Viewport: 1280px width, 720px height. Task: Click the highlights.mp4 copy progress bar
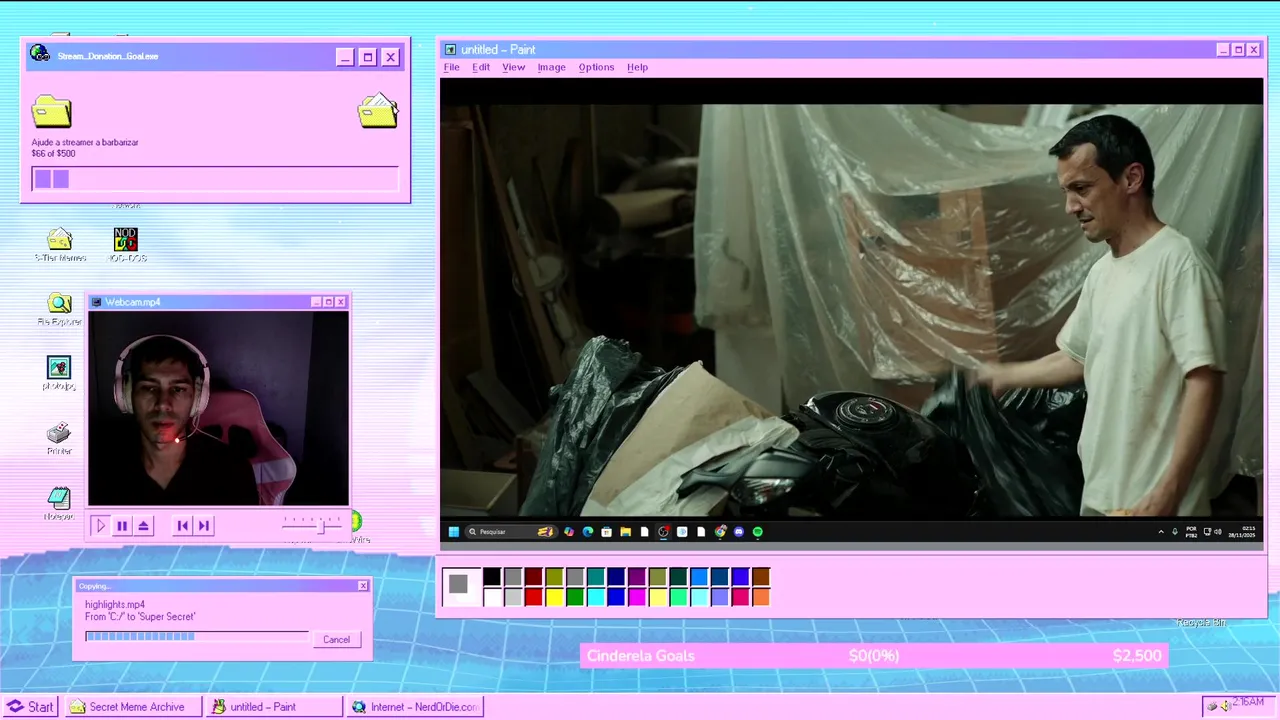(197, 636)
